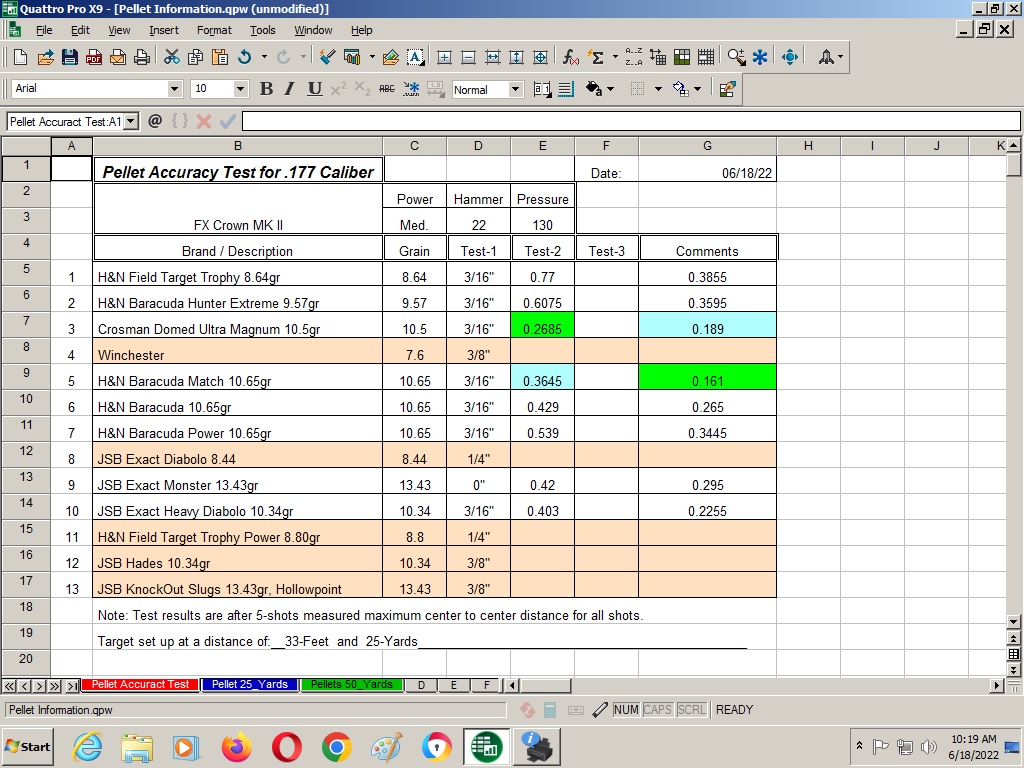Go to next sheet tab with the > button
The image size is (1024, 768).
click(x=40, y=686)
